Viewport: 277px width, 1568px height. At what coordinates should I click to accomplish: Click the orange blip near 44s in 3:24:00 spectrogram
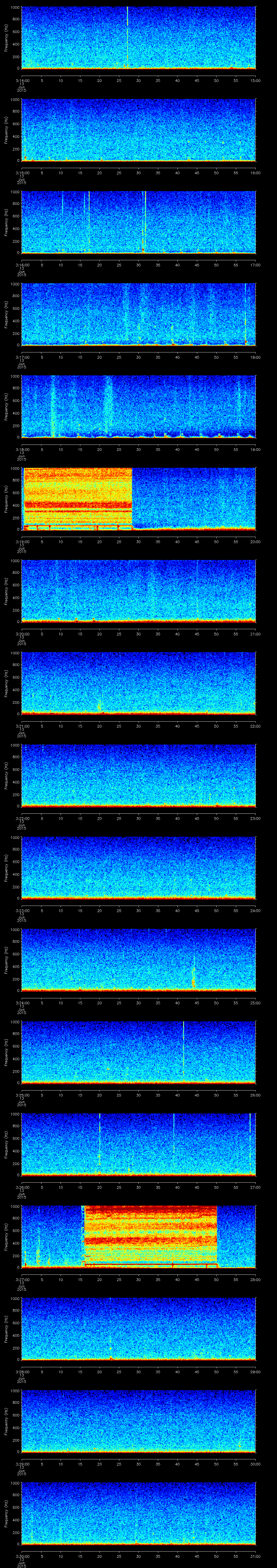pos(194,979)
